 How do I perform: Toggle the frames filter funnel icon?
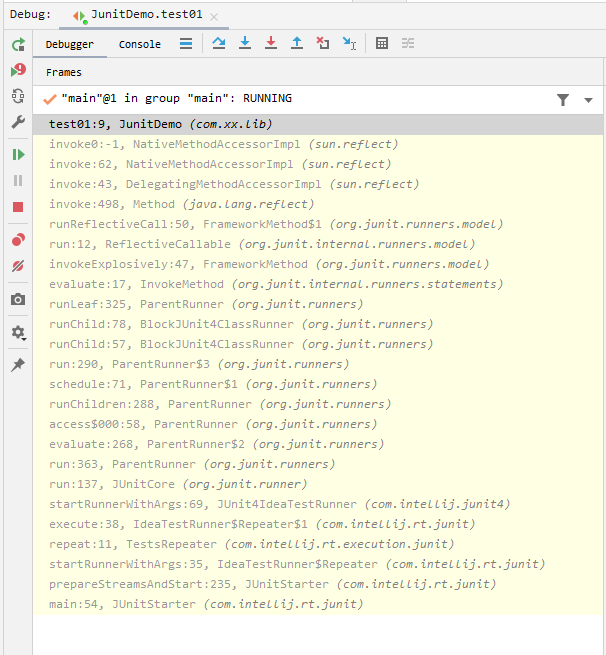pyautogui.click(x=563, y=100)
